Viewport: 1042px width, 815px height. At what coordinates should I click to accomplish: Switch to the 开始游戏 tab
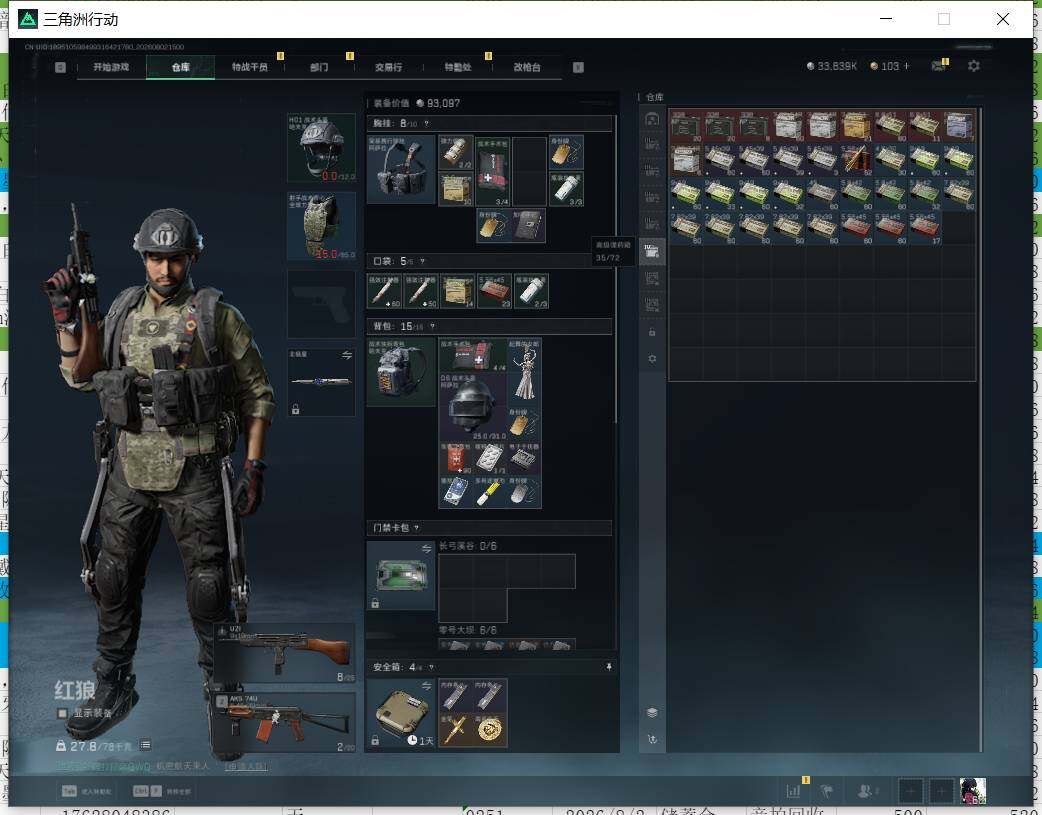[x=111, y=66]
